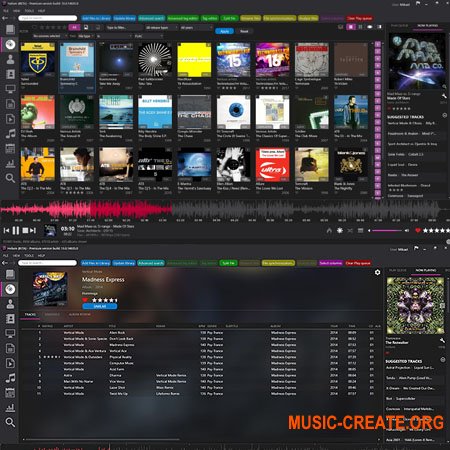450x450 pixels.
Task: Toggle the favorite heart on Madness Express album
Action: pos(85,300)
